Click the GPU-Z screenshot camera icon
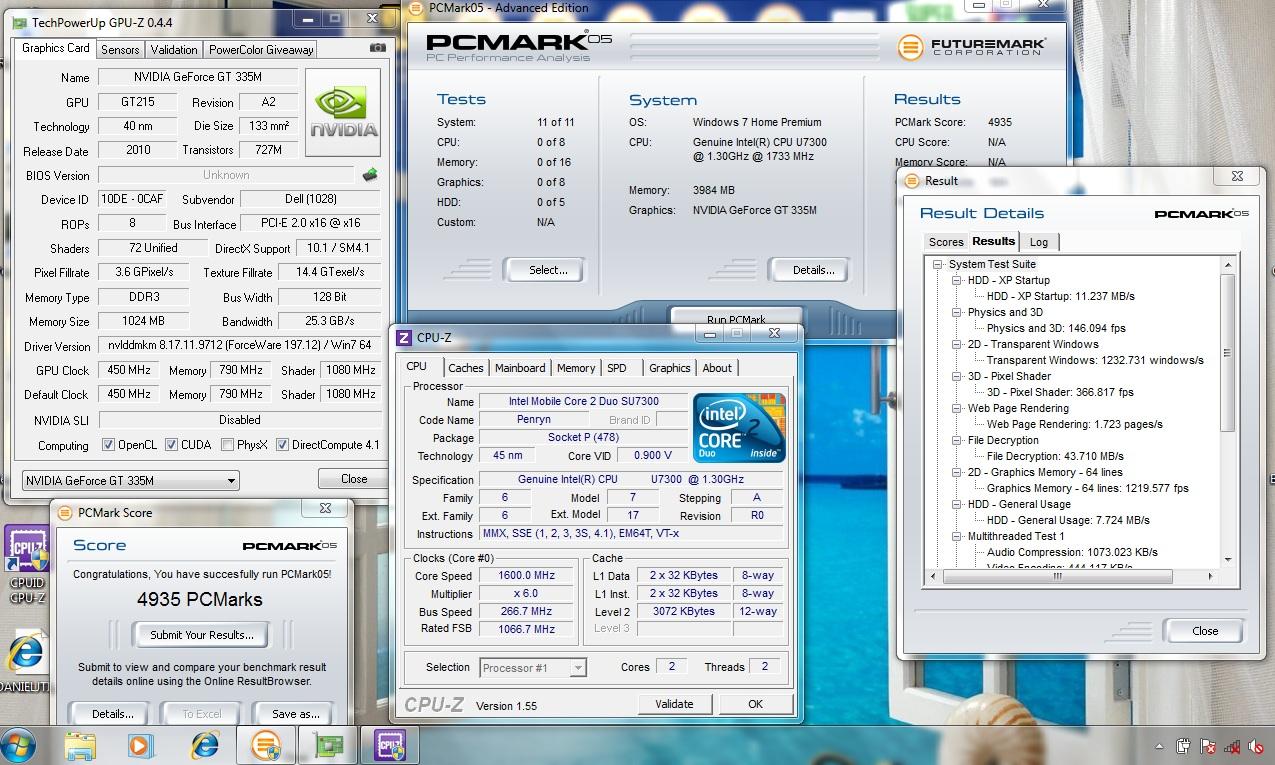The height and width of the screenshot is (765, 1275). click(377, 48)
